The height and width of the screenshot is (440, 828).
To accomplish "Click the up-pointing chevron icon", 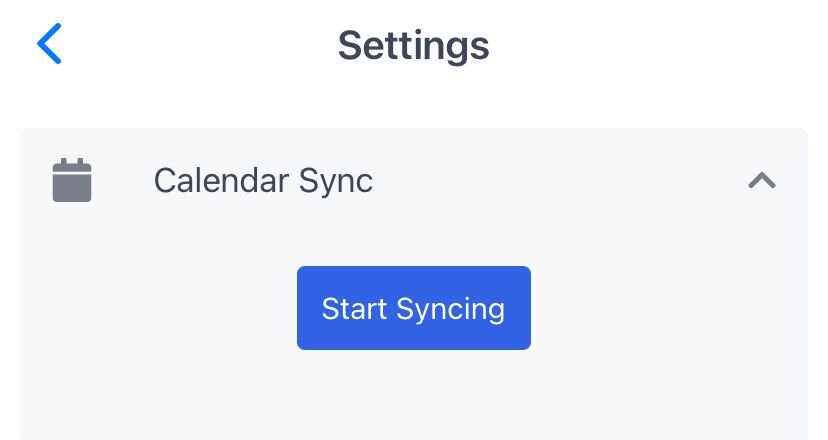I will tap(761, 181).
